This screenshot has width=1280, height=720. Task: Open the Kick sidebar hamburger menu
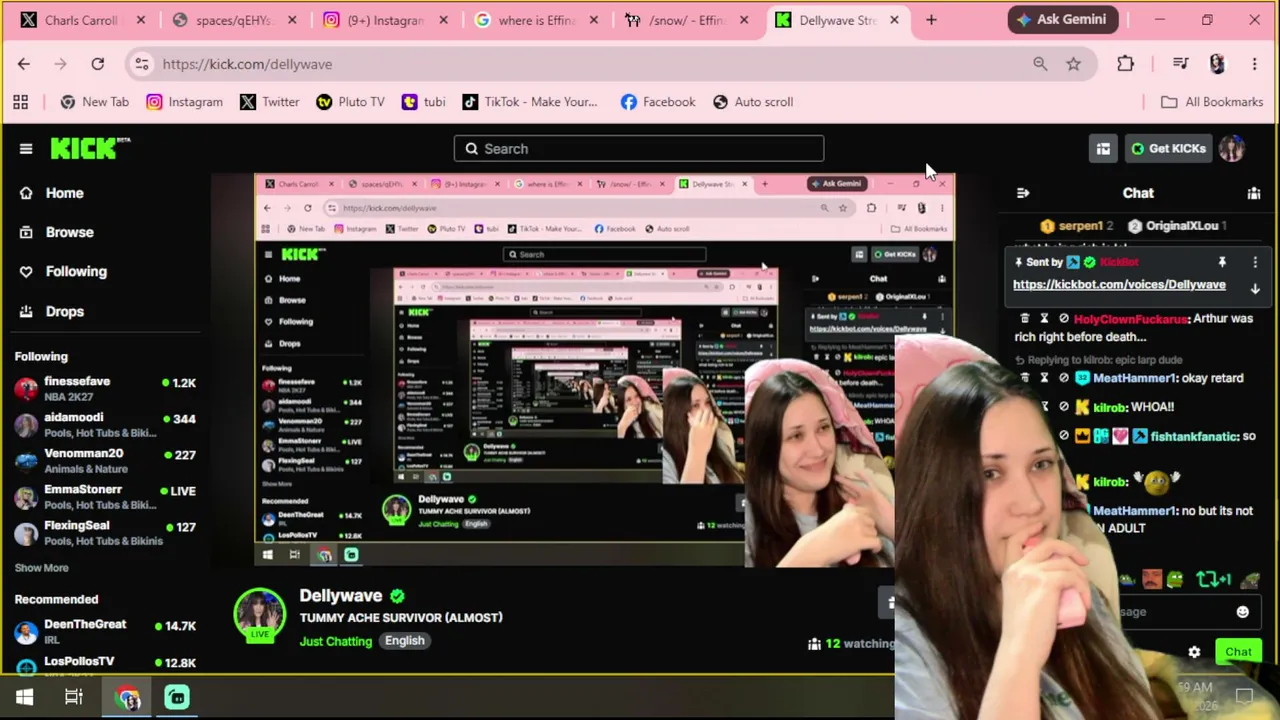(26, 149)
